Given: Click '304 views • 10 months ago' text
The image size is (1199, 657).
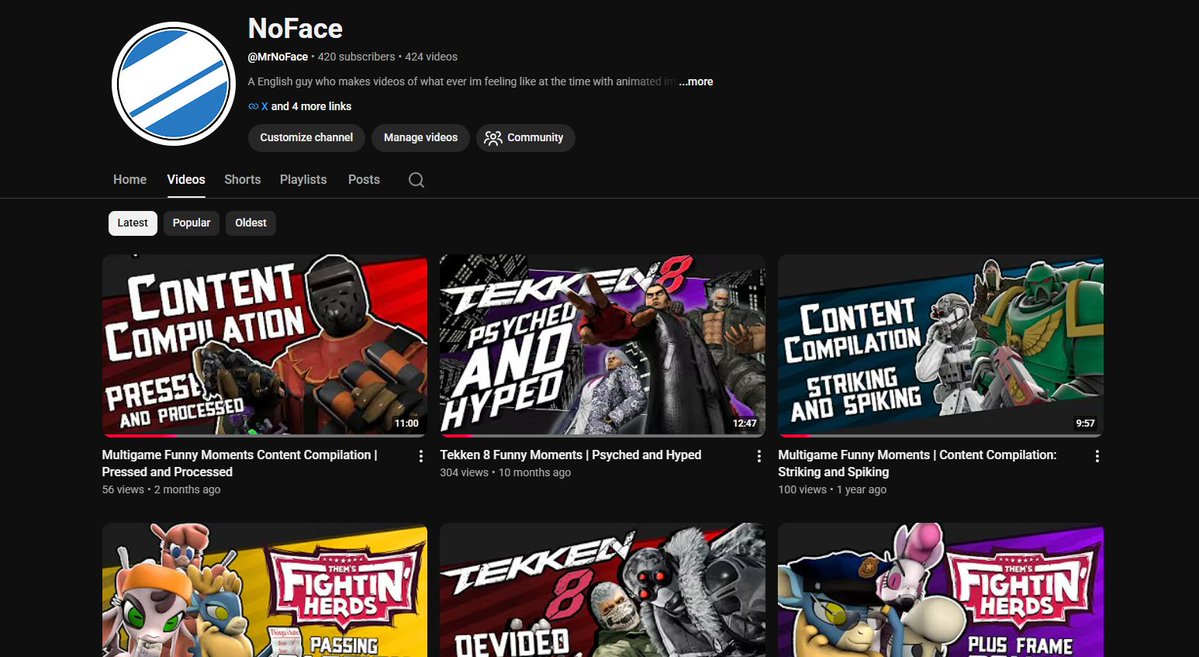Looking at the screenshot, I should tap(505, 473).
